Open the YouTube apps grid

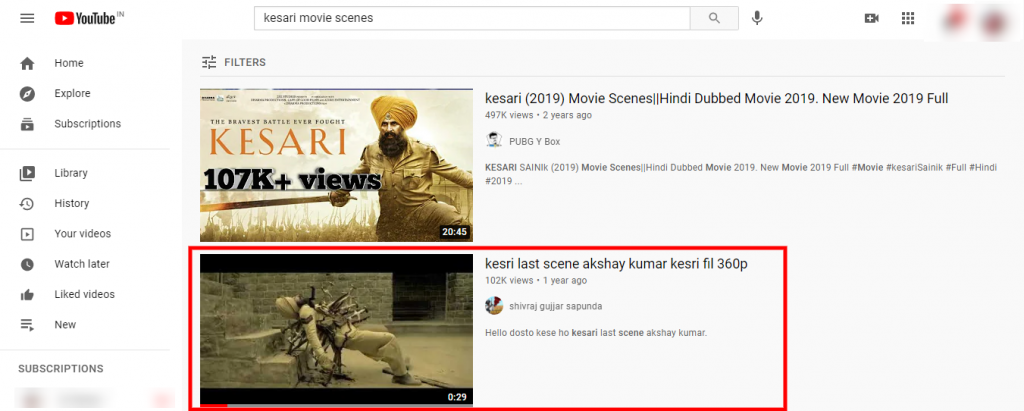pyautogui.click(x=908, y=18)
